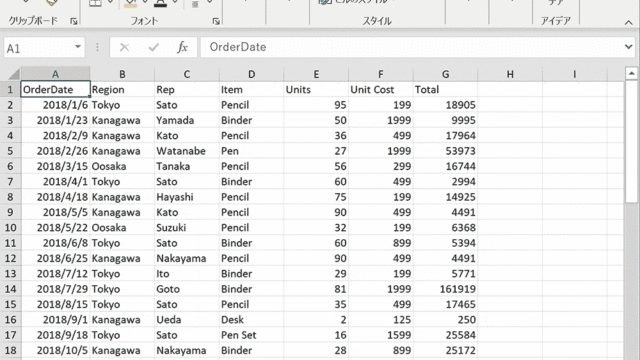Image resolution: width=640 pixels, height=360 pixels.
Task: Click the formula bar enter checkmark icon
Action: tap(154, 48)
